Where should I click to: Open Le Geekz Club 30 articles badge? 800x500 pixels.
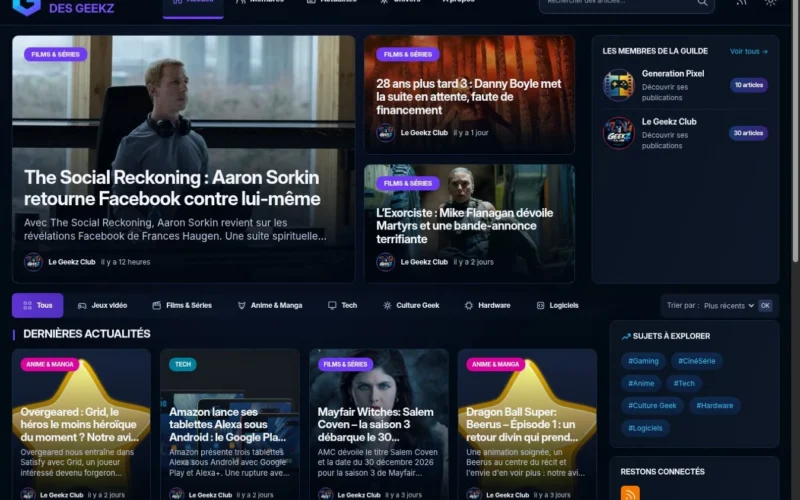(748, 133)
